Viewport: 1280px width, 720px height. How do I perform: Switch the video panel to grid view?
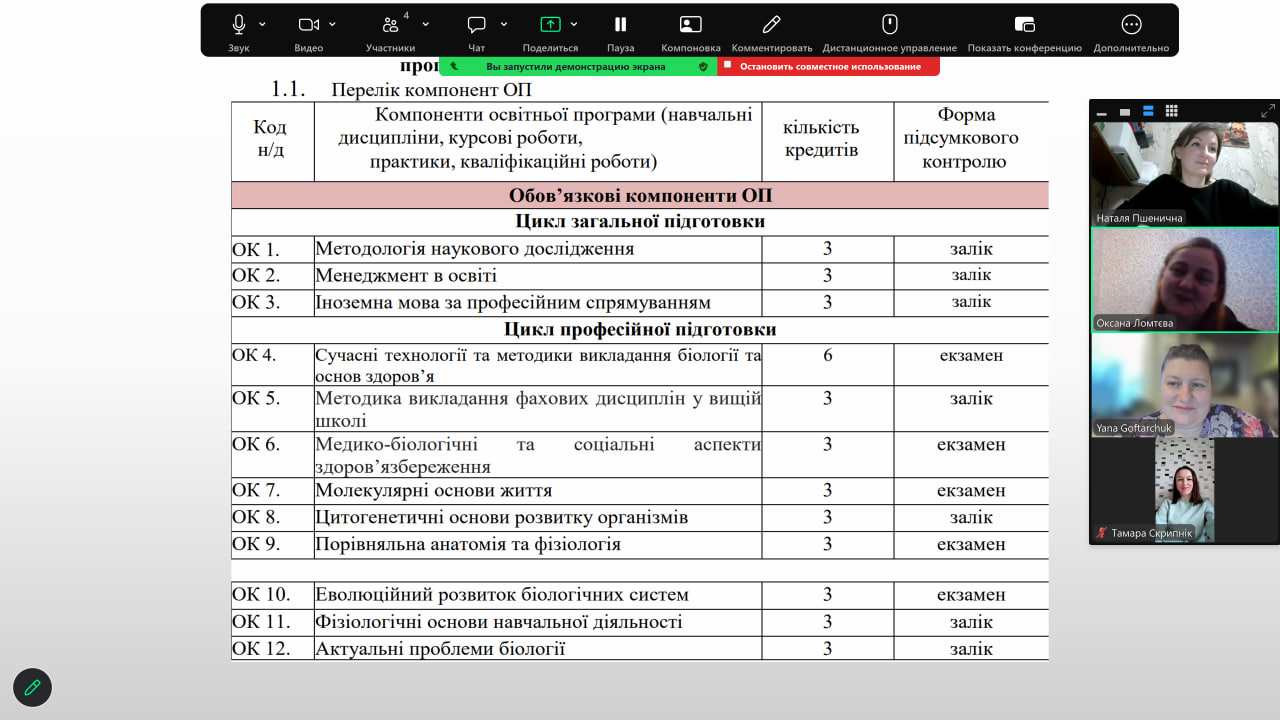click(x=1172, y=111)
